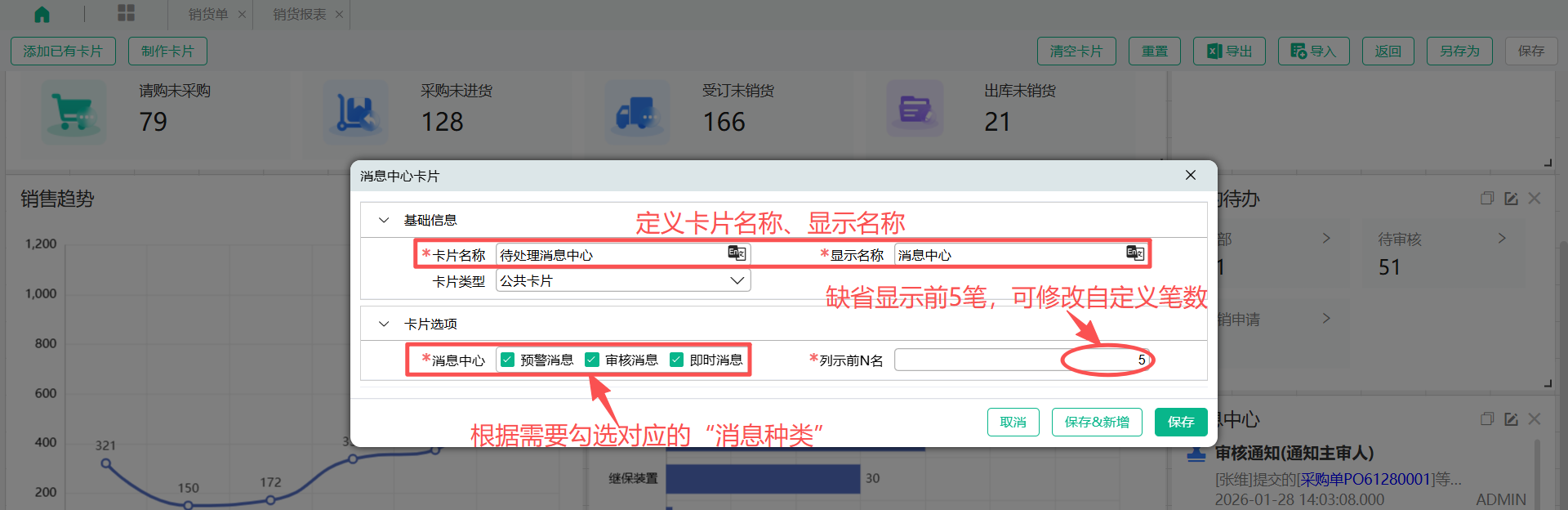Screen dimensions: 1568x510
Task: Toggle the 审核消息 checkbox
Action: pos(592,360)
